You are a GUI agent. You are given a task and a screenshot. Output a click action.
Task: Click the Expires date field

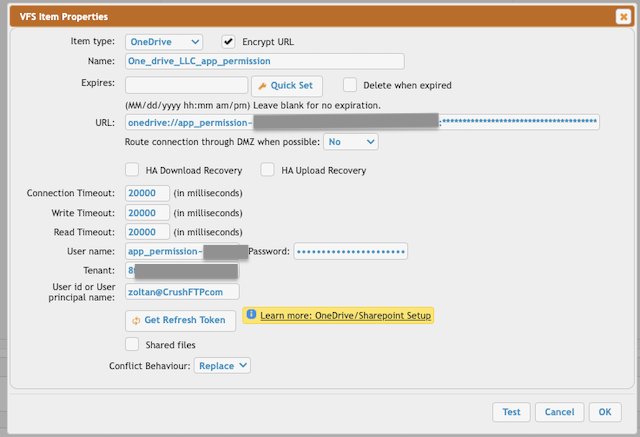click(187, 85)
